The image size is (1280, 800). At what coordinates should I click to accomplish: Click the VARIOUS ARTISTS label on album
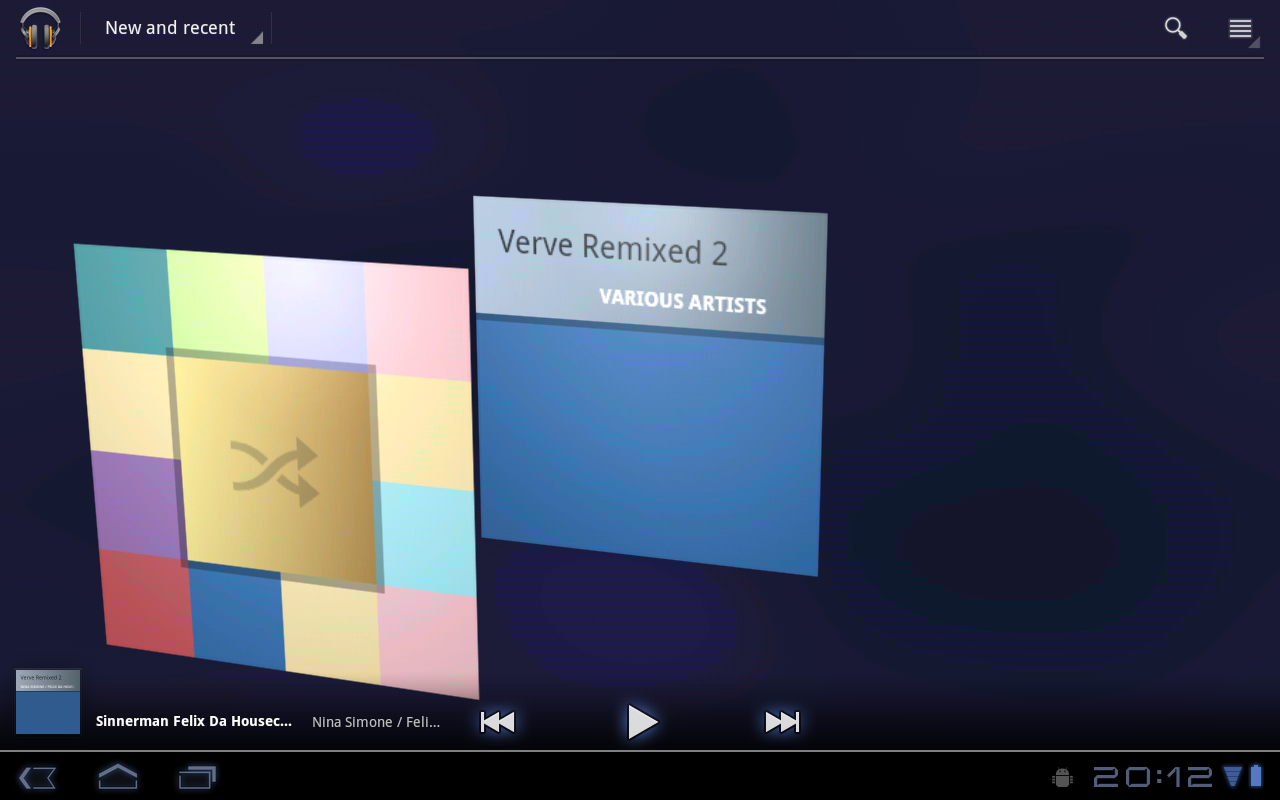(x=682, y=300)
